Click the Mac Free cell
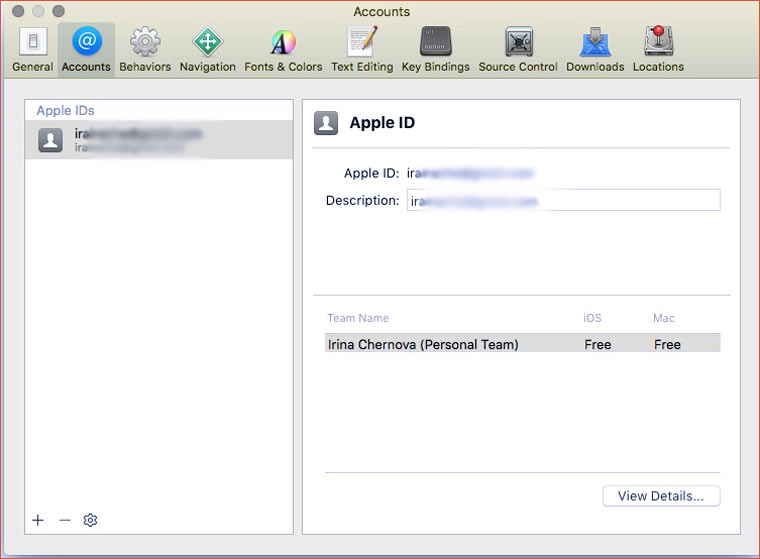 tap(667, 344)
